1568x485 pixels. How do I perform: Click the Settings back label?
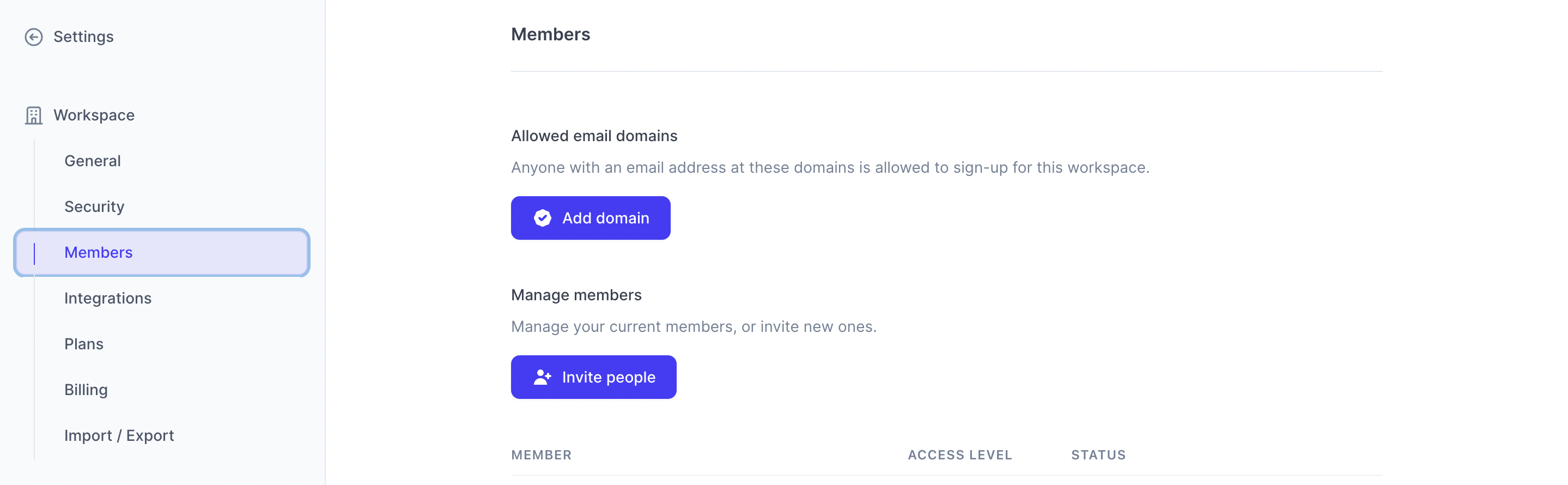(x=83, y=37)
